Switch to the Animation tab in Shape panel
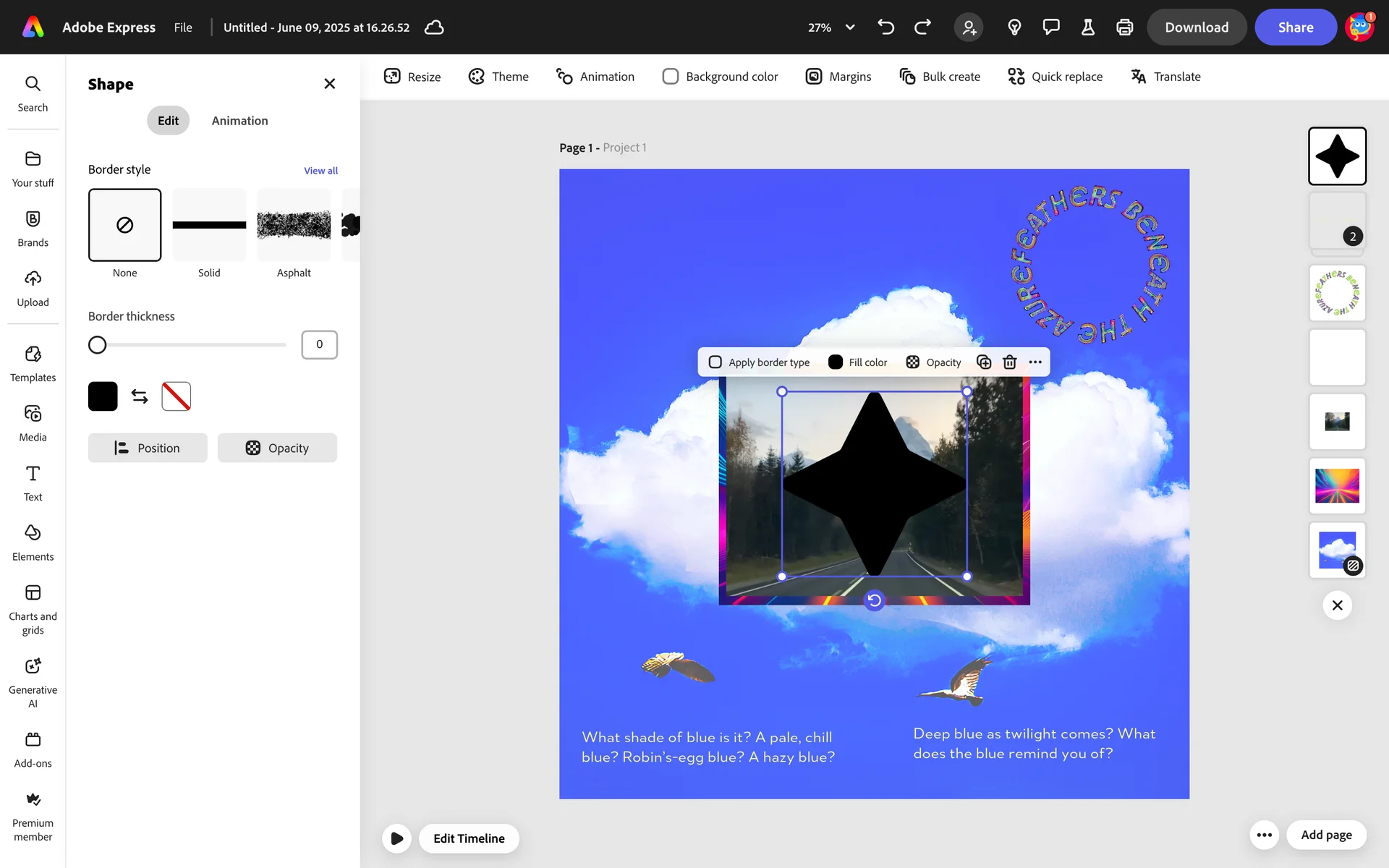 239,121
